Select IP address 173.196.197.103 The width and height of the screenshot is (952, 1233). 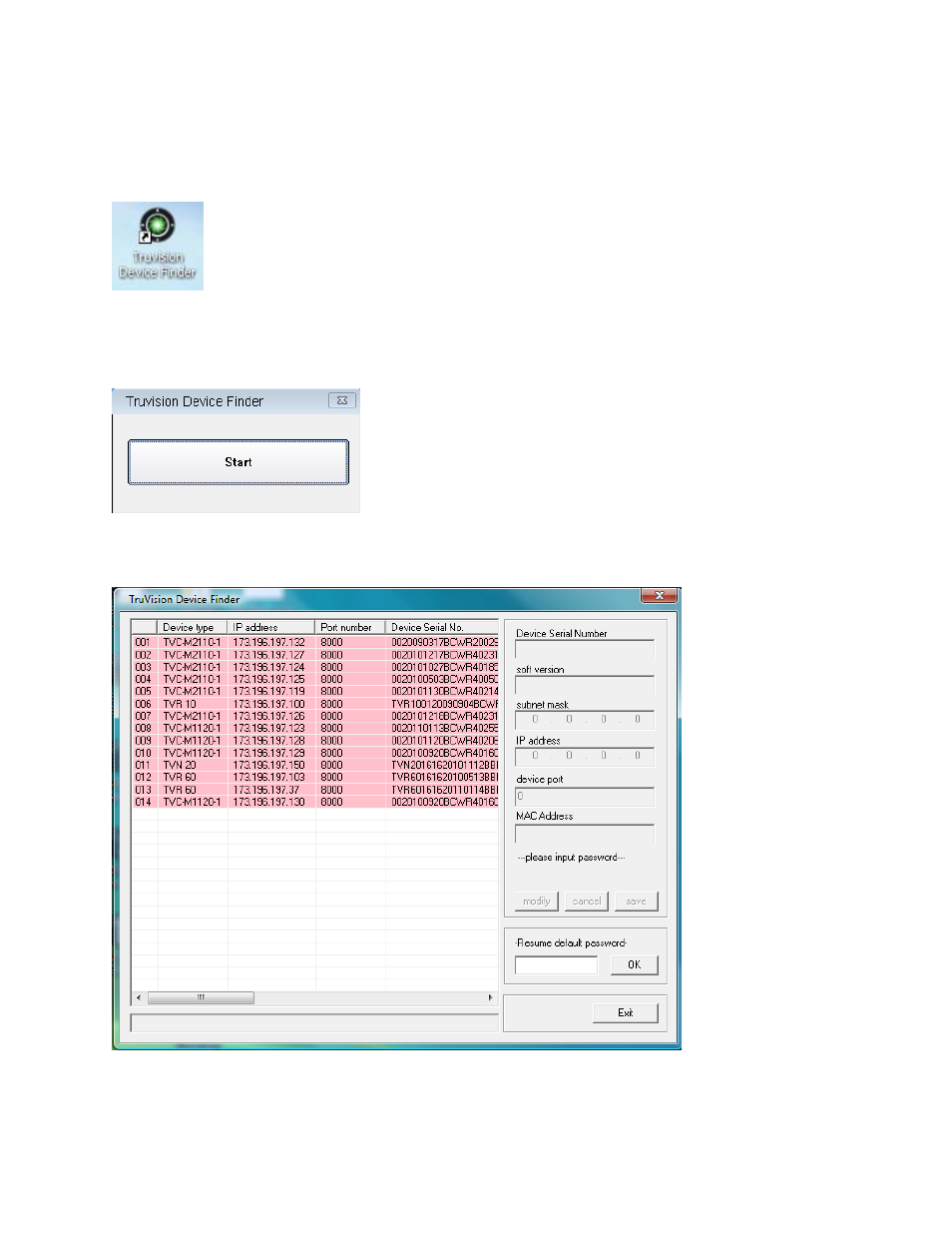point(269,777)
